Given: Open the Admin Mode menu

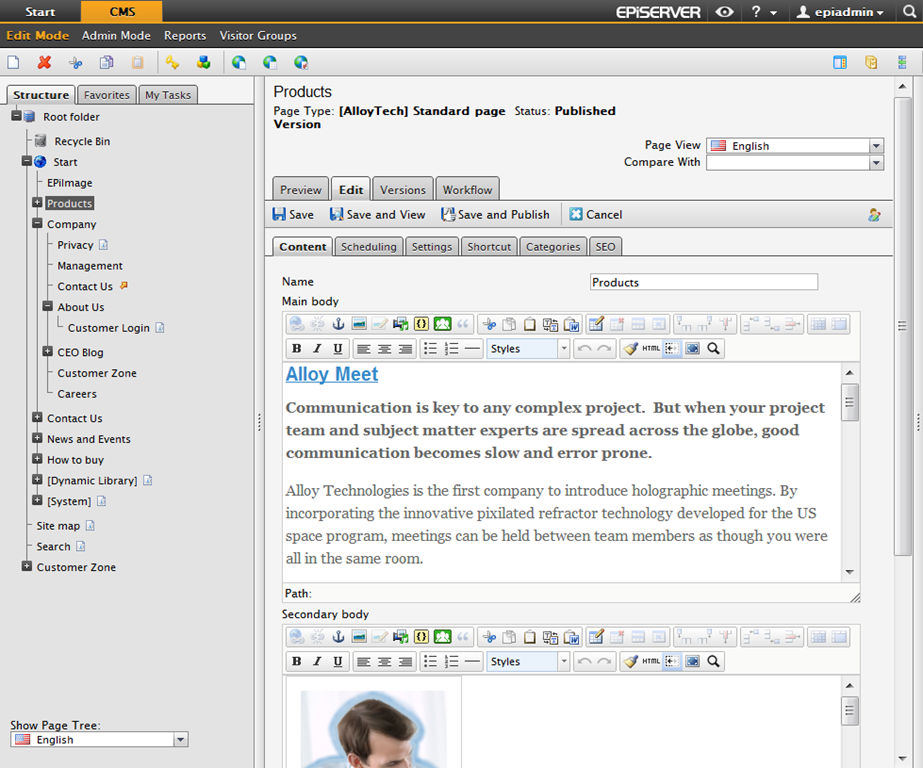Looking at the screenshot, I should [x=116, y=36].
